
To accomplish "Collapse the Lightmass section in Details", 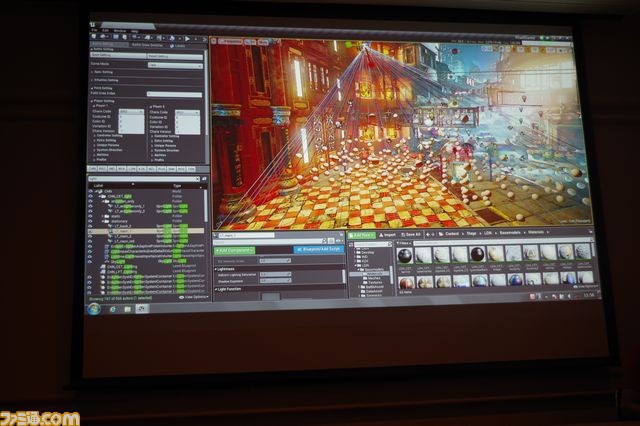I will (216, 269).
